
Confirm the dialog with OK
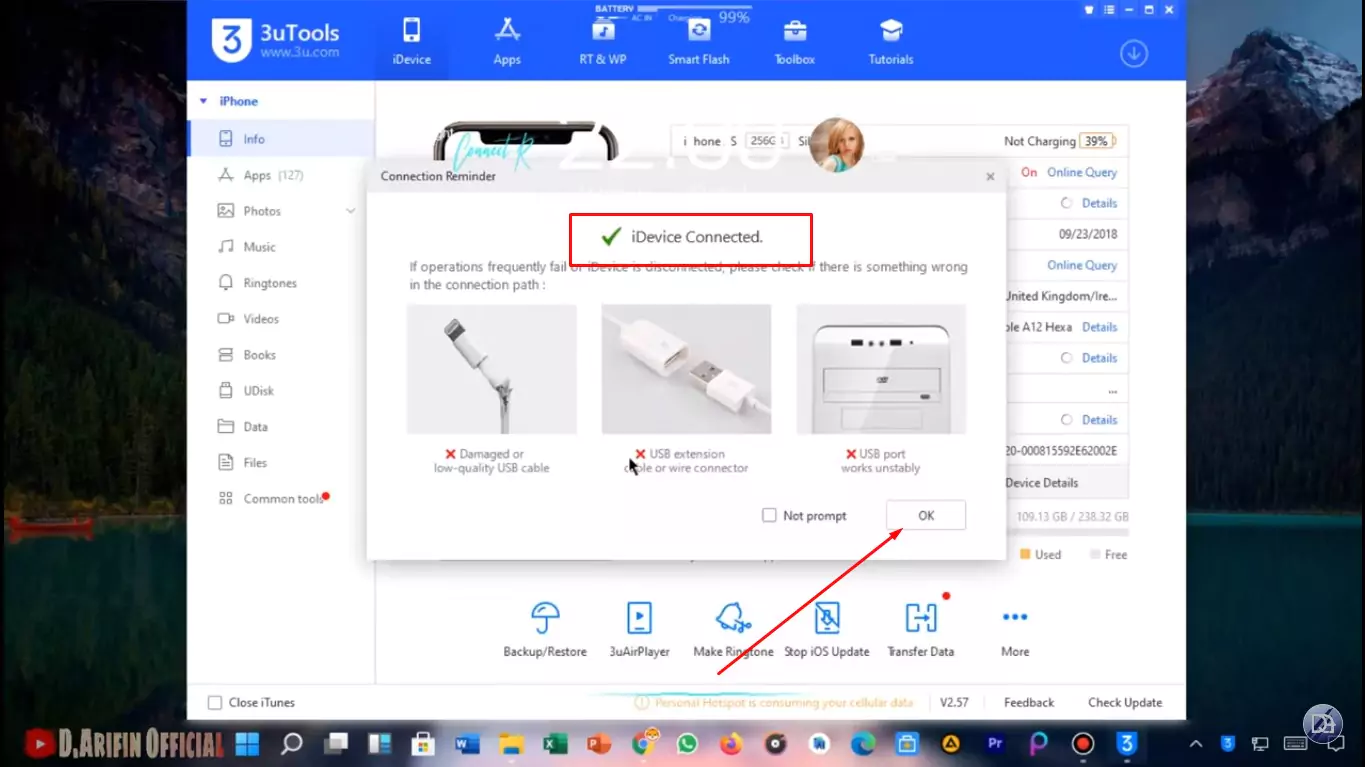coord(926,515)
